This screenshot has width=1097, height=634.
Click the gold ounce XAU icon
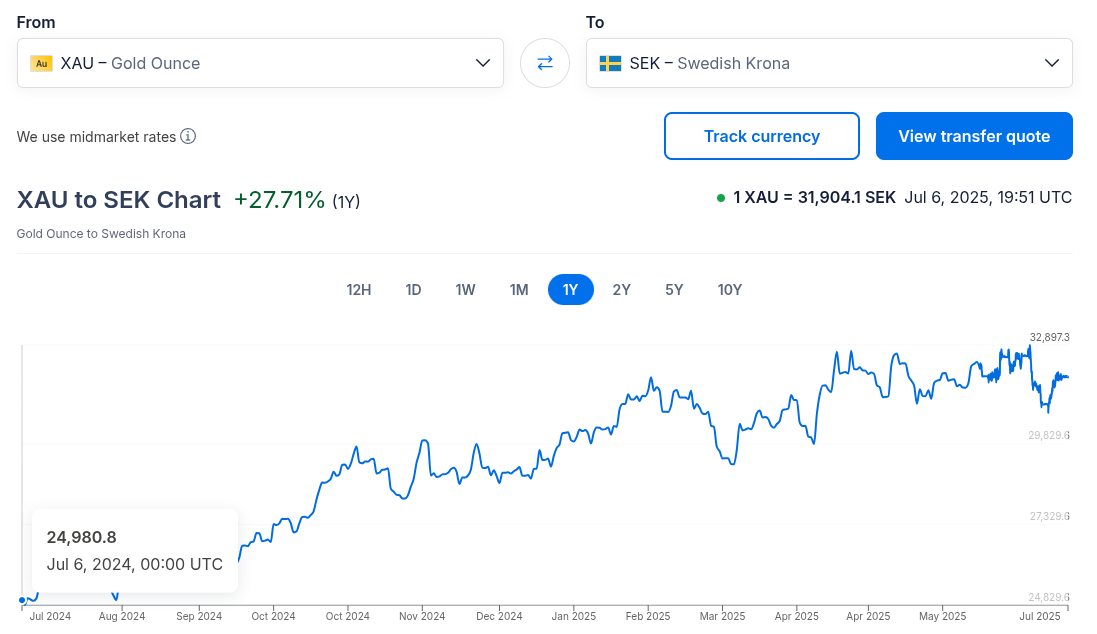point(41,63)
